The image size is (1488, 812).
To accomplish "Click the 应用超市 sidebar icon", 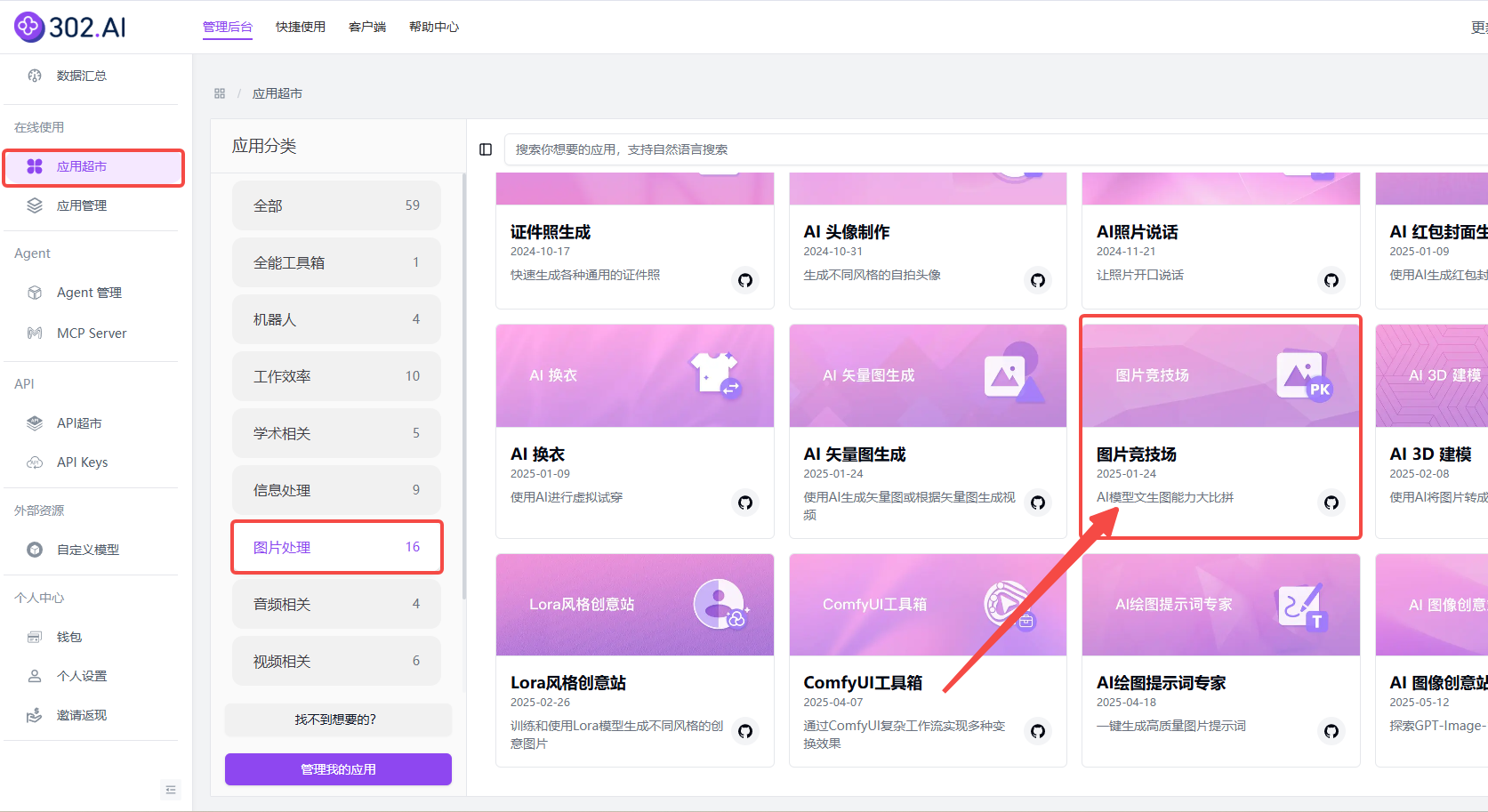I will (35, 166).
